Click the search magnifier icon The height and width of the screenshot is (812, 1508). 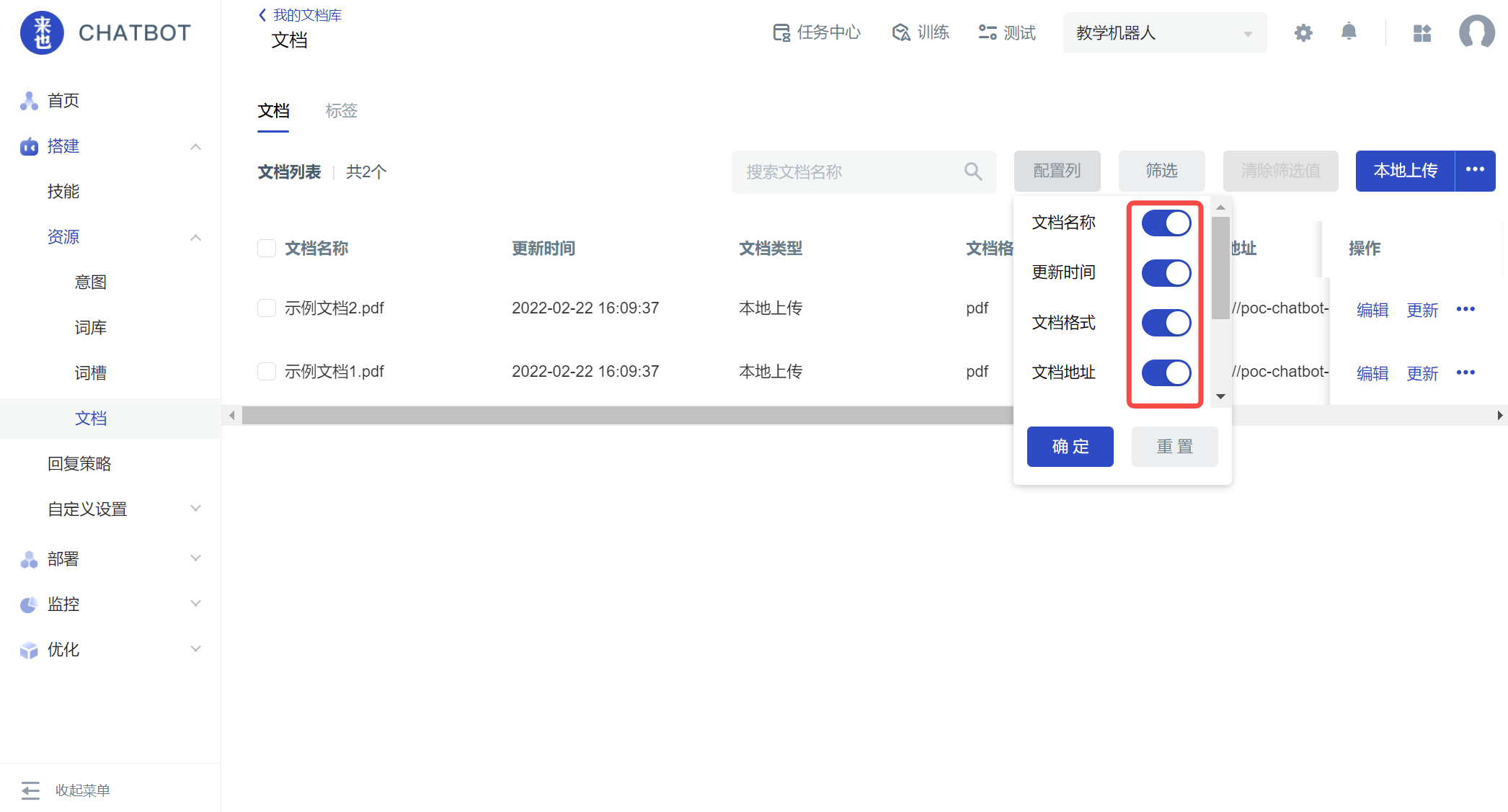click(973, 171)
